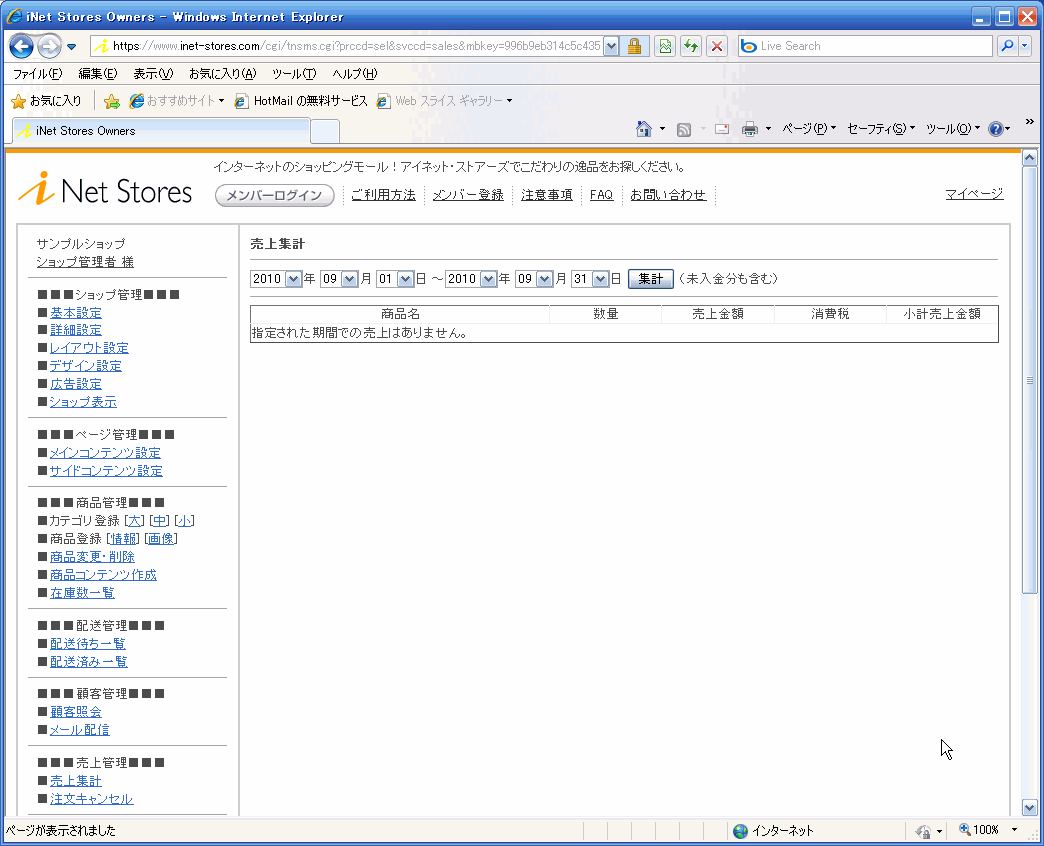Click the Stop loading X icon
Image resolution: width=1044 pixels, height=846 pixels.
click(x=716, y=46)
